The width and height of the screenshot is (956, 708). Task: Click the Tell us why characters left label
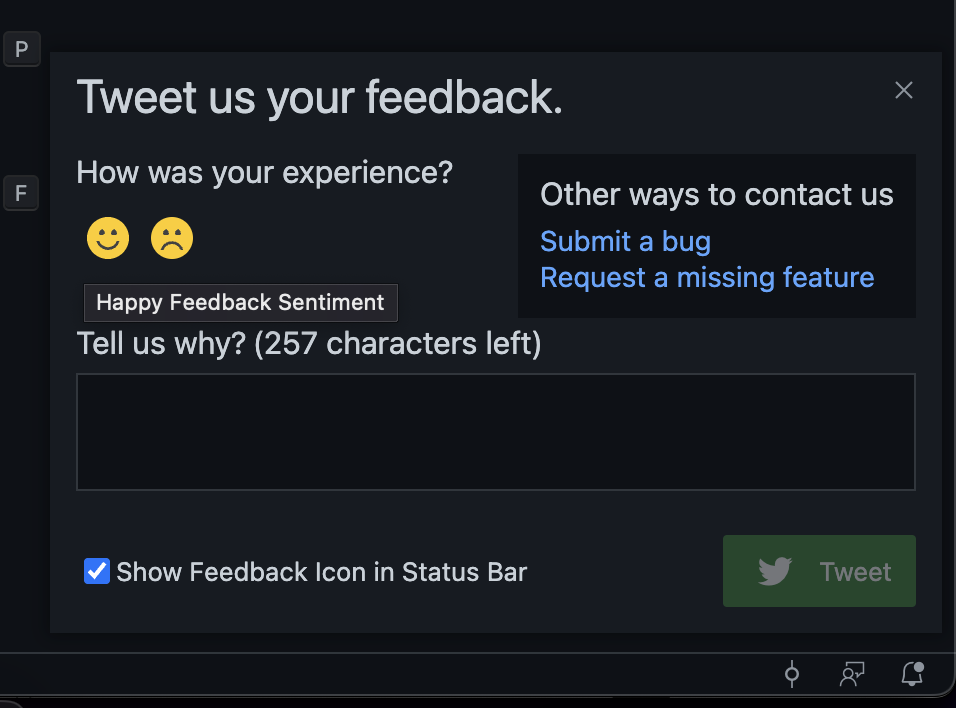click(309, 344)
